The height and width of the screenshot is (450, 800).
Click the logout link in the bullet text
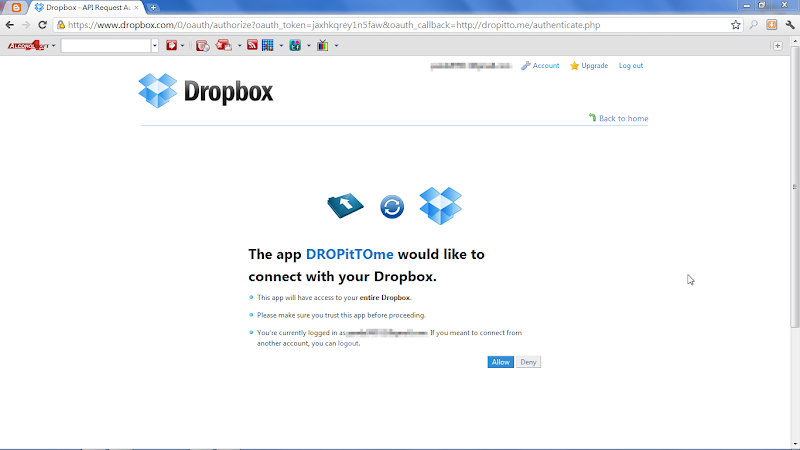click(x=348, y=343)
